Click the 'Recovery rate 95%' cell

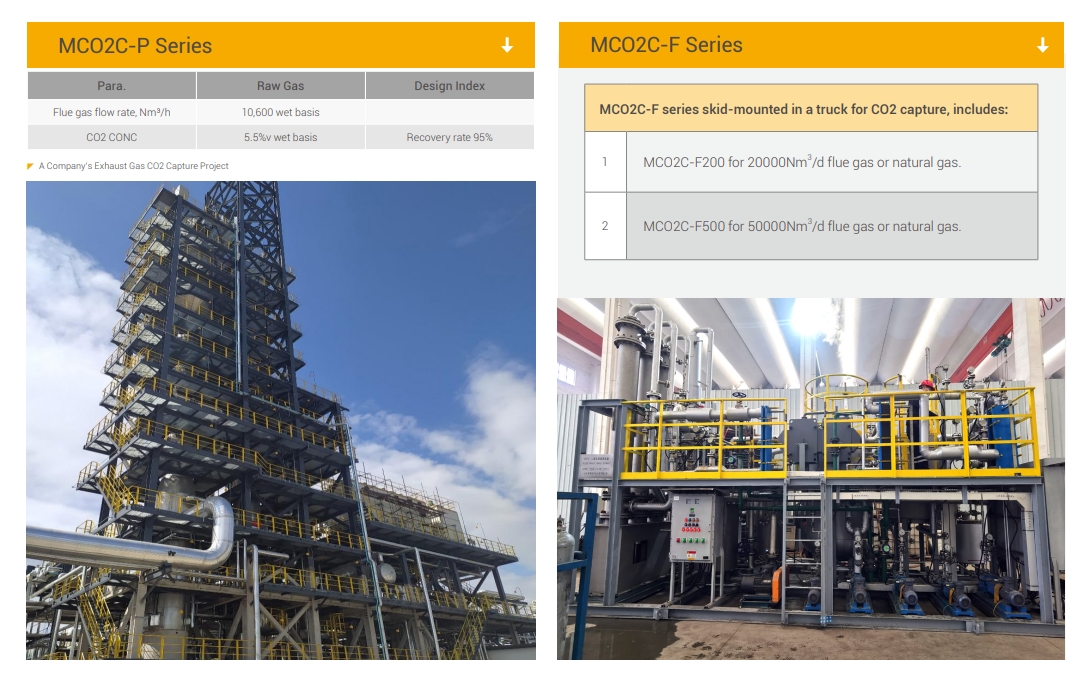pyautogui.click(x=449, y=137)
